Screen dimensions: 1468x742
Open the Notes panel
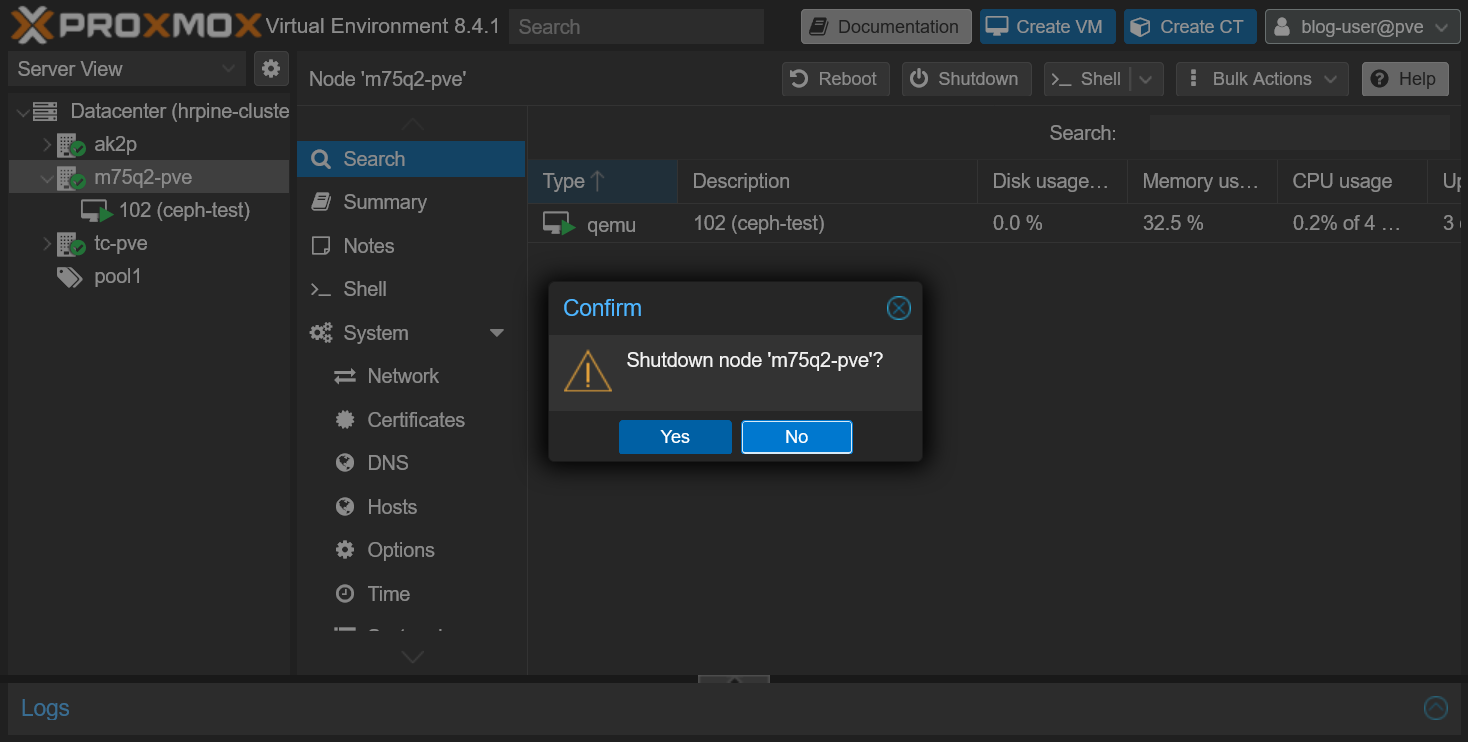coord(411,246)
